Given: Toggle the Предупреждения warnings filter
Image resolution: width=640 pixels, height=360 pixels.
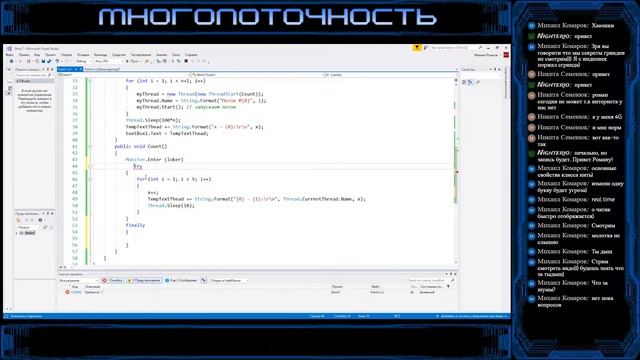Looking at the screenshot, I should [x=144, y=281].
